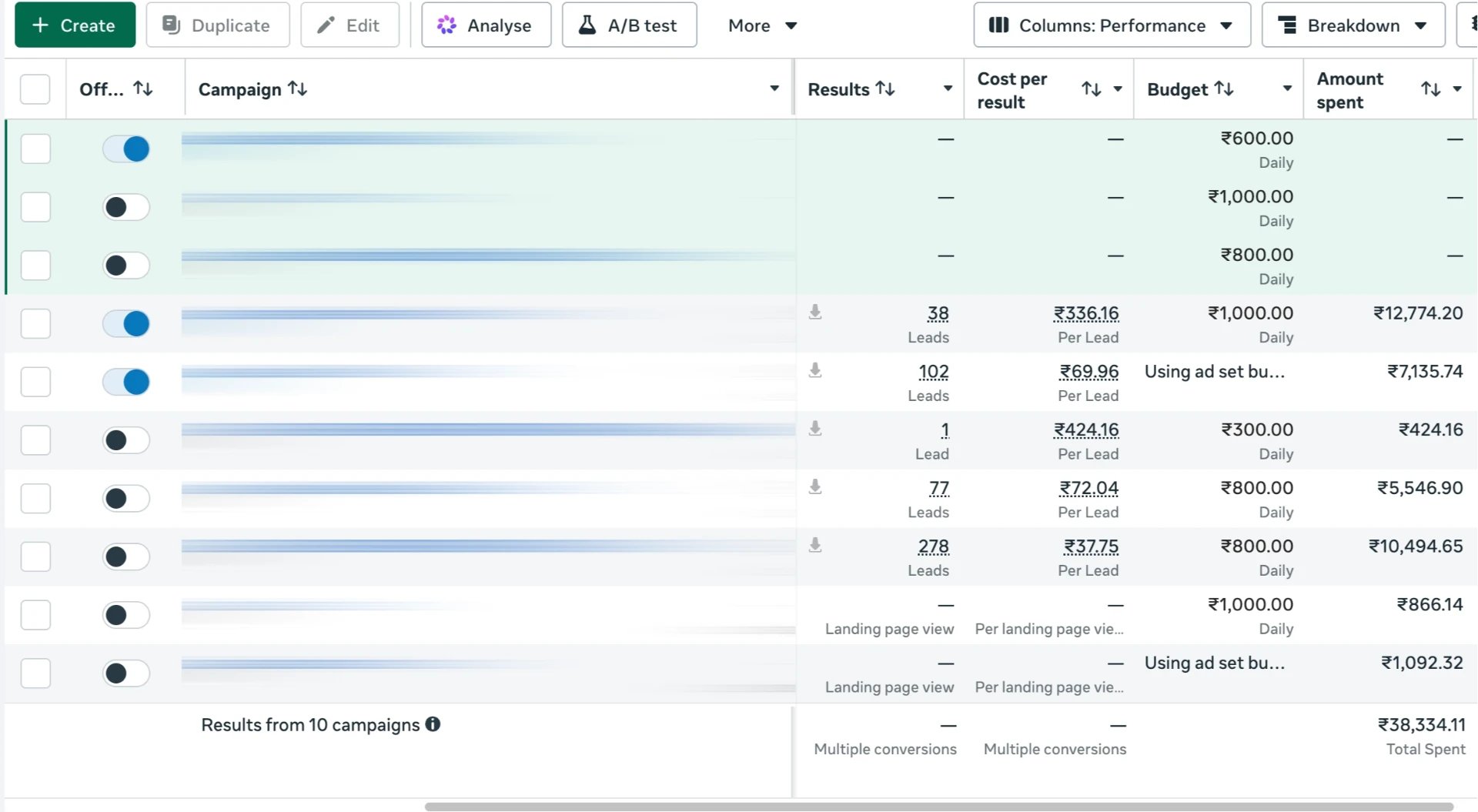Click the horizontal scrollbar at the bottom

click(x=938, y=806)
